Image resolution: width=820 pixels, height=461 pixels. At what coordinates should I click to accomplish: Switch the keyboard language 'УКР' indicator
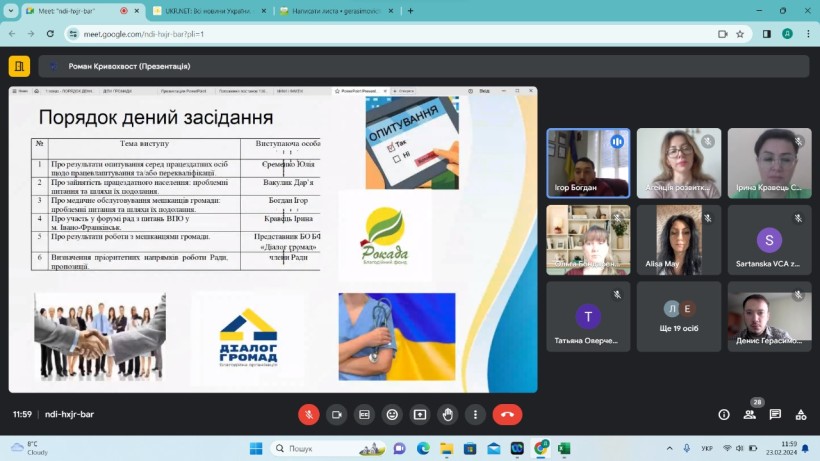coord(707,448)
